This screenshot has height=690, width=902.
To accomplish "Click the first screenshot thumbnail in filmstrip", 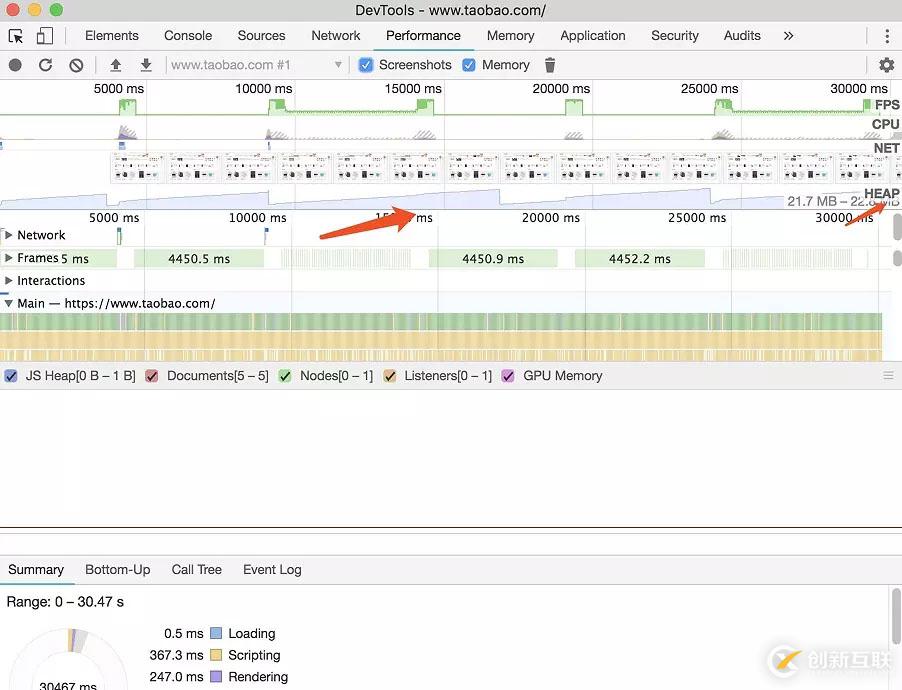I will (x=136, y=167).
